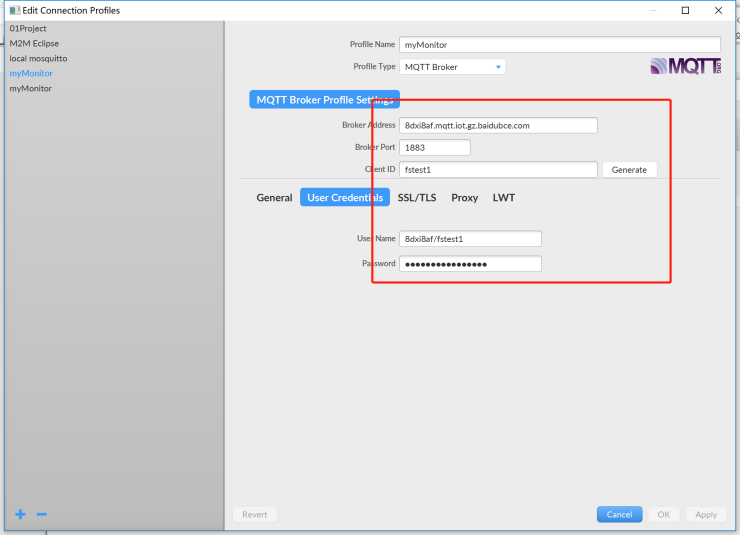
Task: Click the Revert button
Action: (255, 514)
